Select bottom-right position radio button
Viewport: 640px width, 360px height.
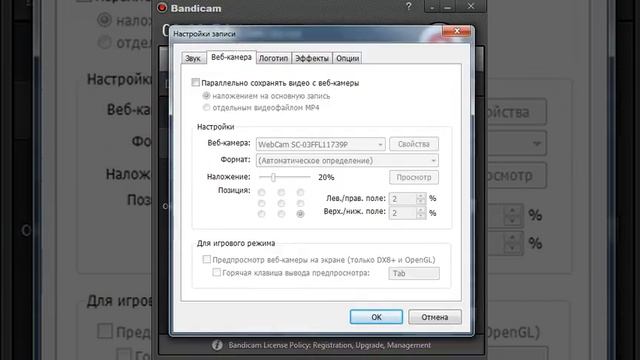[x=300, y=214]
